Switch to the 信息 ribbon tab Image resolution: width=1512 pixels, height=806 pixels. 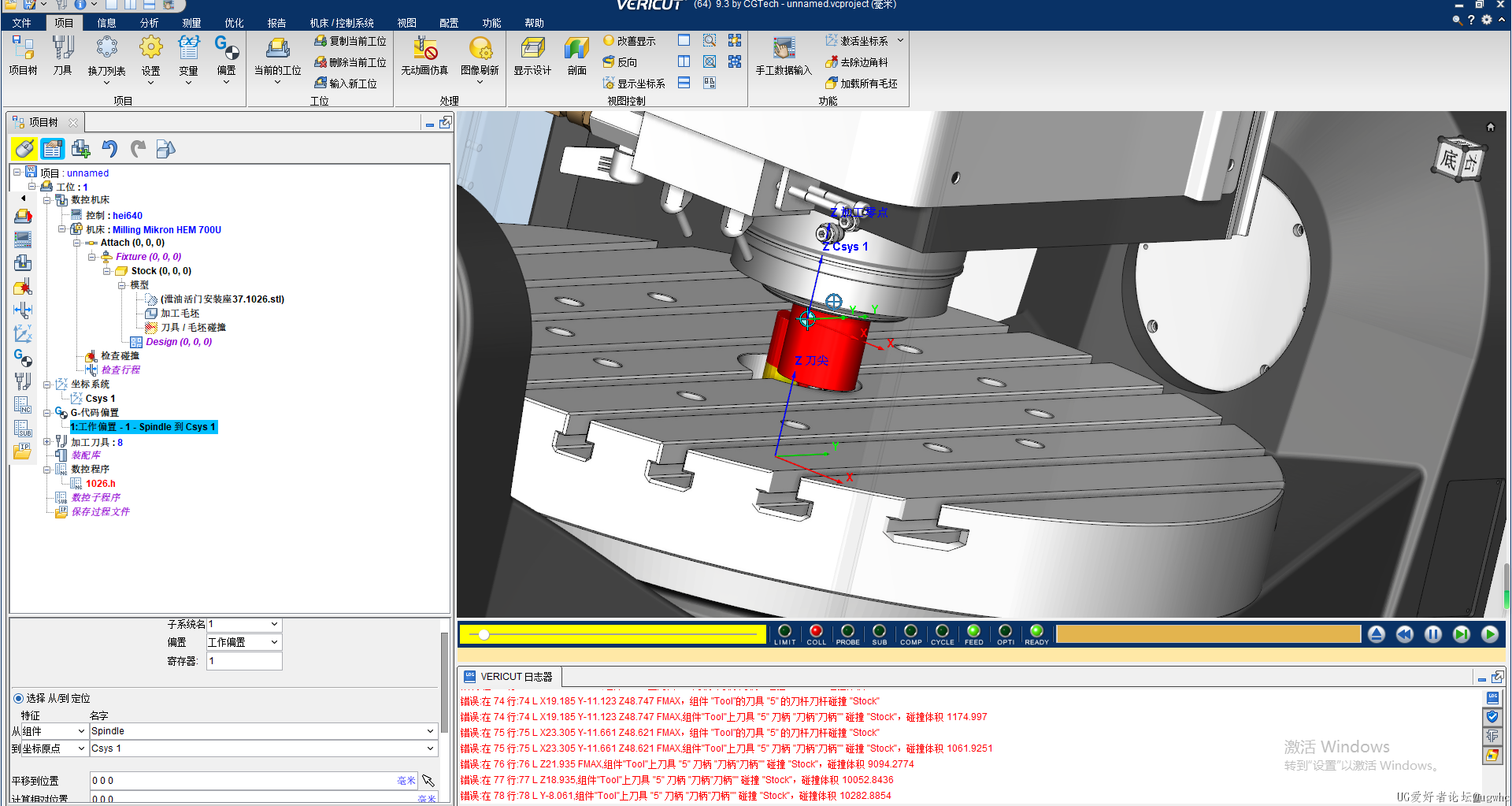coord(106,23)
